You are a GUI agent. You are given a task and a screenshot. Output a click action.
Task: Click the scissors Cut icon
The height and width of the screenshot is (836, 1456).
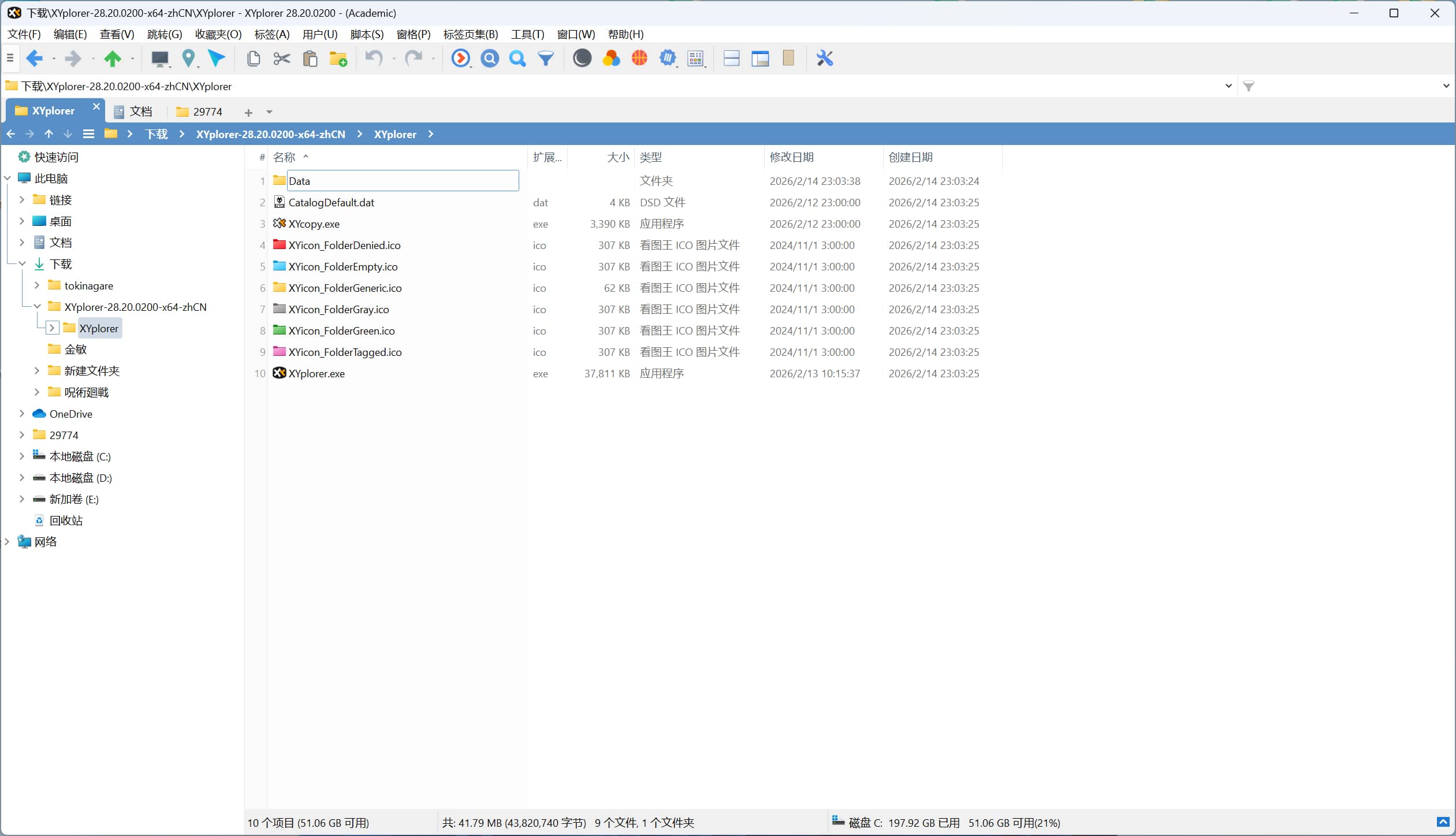click(x=282, y=58)
